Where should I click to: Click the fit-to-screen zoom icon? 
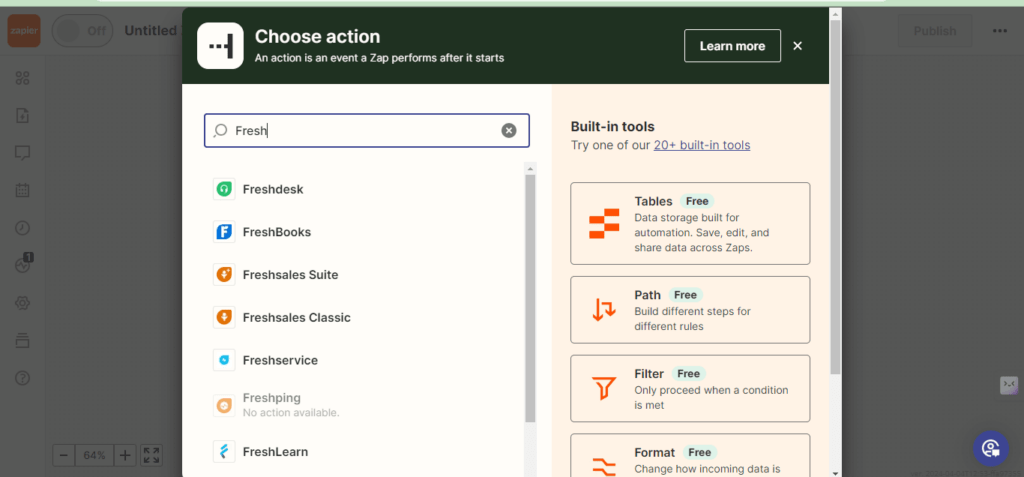tap(152, 455)
